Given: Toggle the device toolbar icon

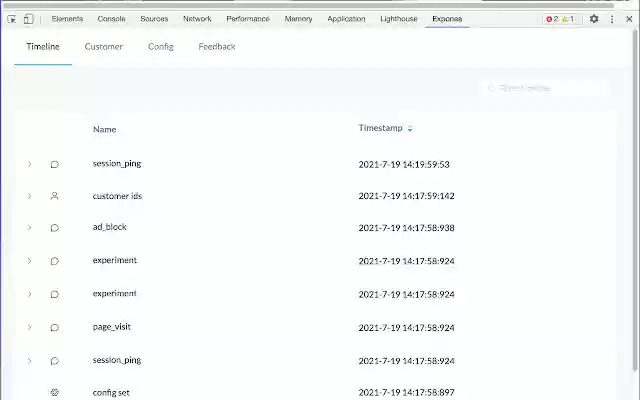Looking at the screenshot, I should (28, 19).
